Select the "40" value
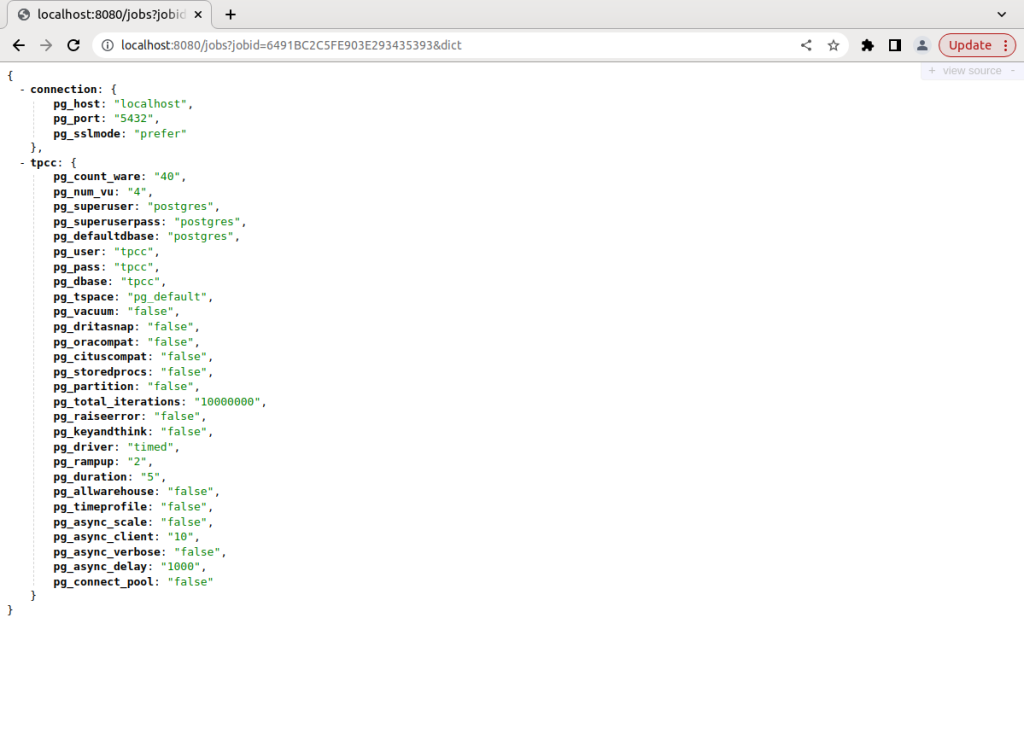 point(167,176)
